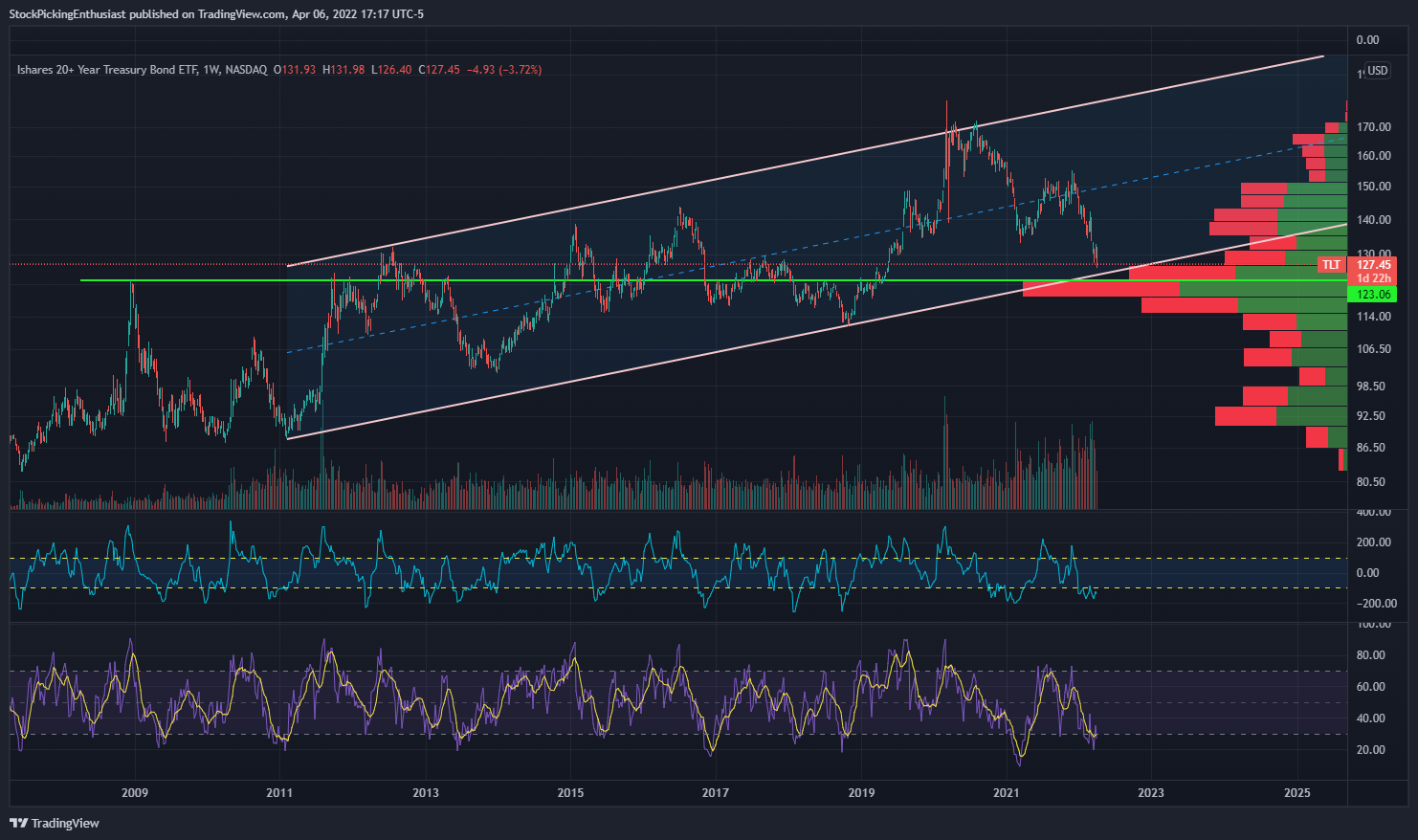The width and height of the screenshot is (1418, 840).
Task: Click the 2013 time axis label
Action: pos(426,792)
